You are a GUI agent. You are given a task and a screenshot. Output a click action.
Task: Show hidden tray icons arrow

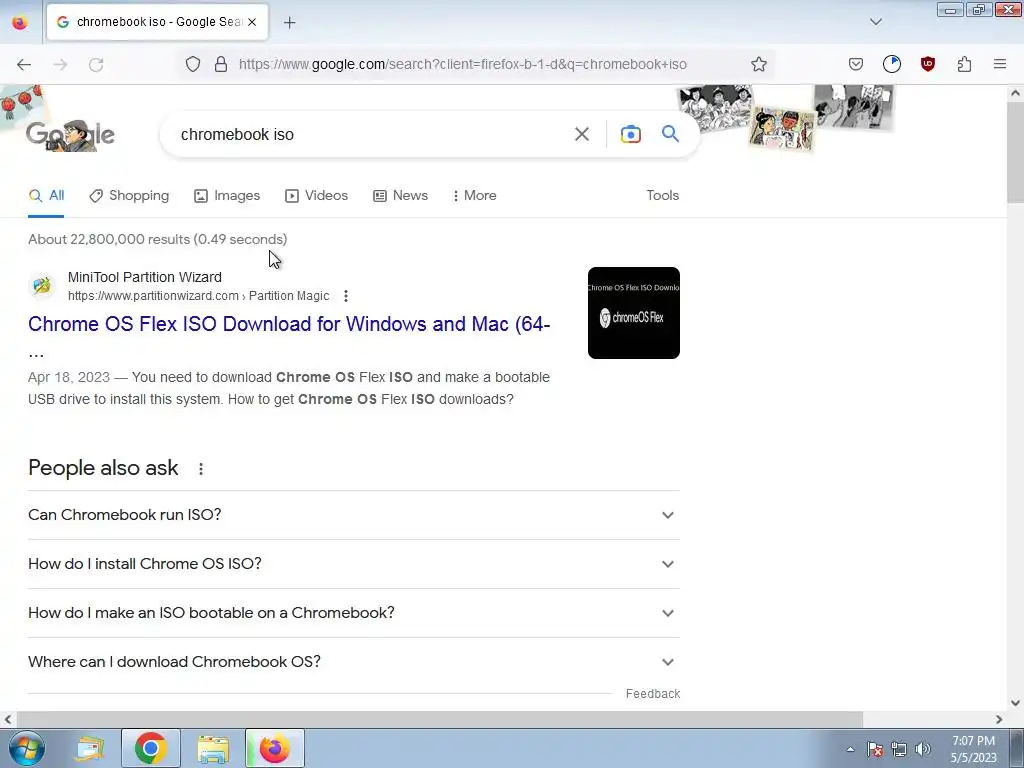[x=850, y=749]
